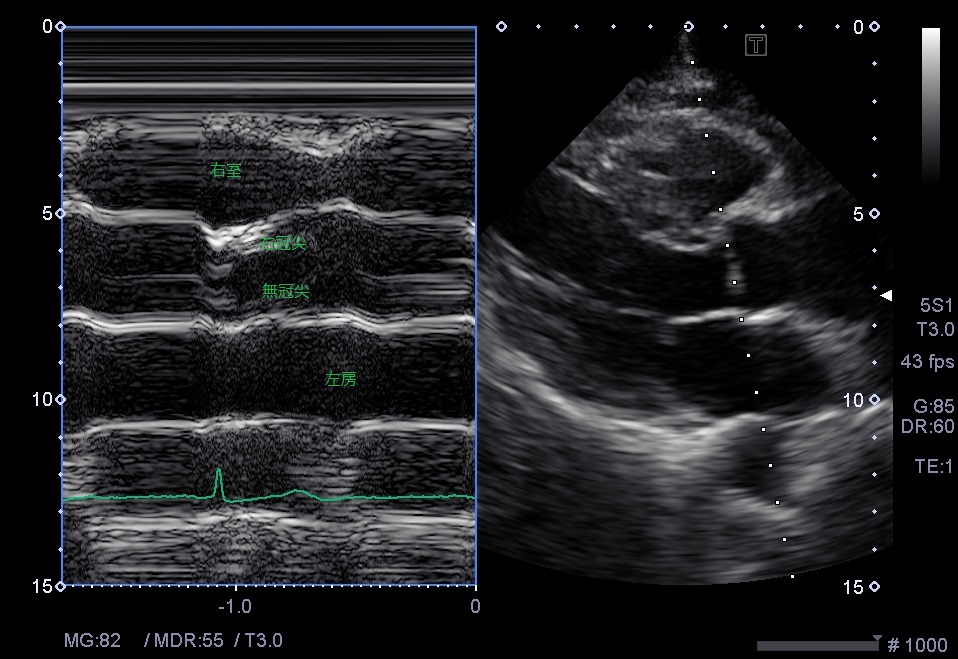Image resolution: width=958 pixels, height=659 pixels.
Task: Click the MDR:55 dynamic range value
Action: point(189,640)
